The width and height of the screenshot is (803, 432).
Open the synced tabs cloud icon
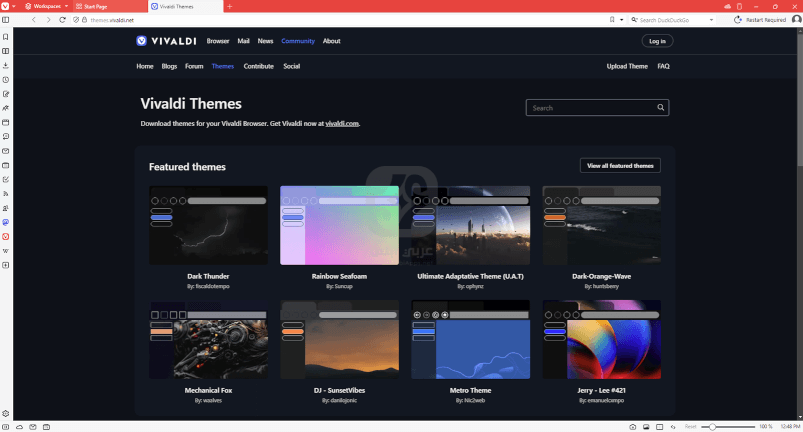point(727,6)
